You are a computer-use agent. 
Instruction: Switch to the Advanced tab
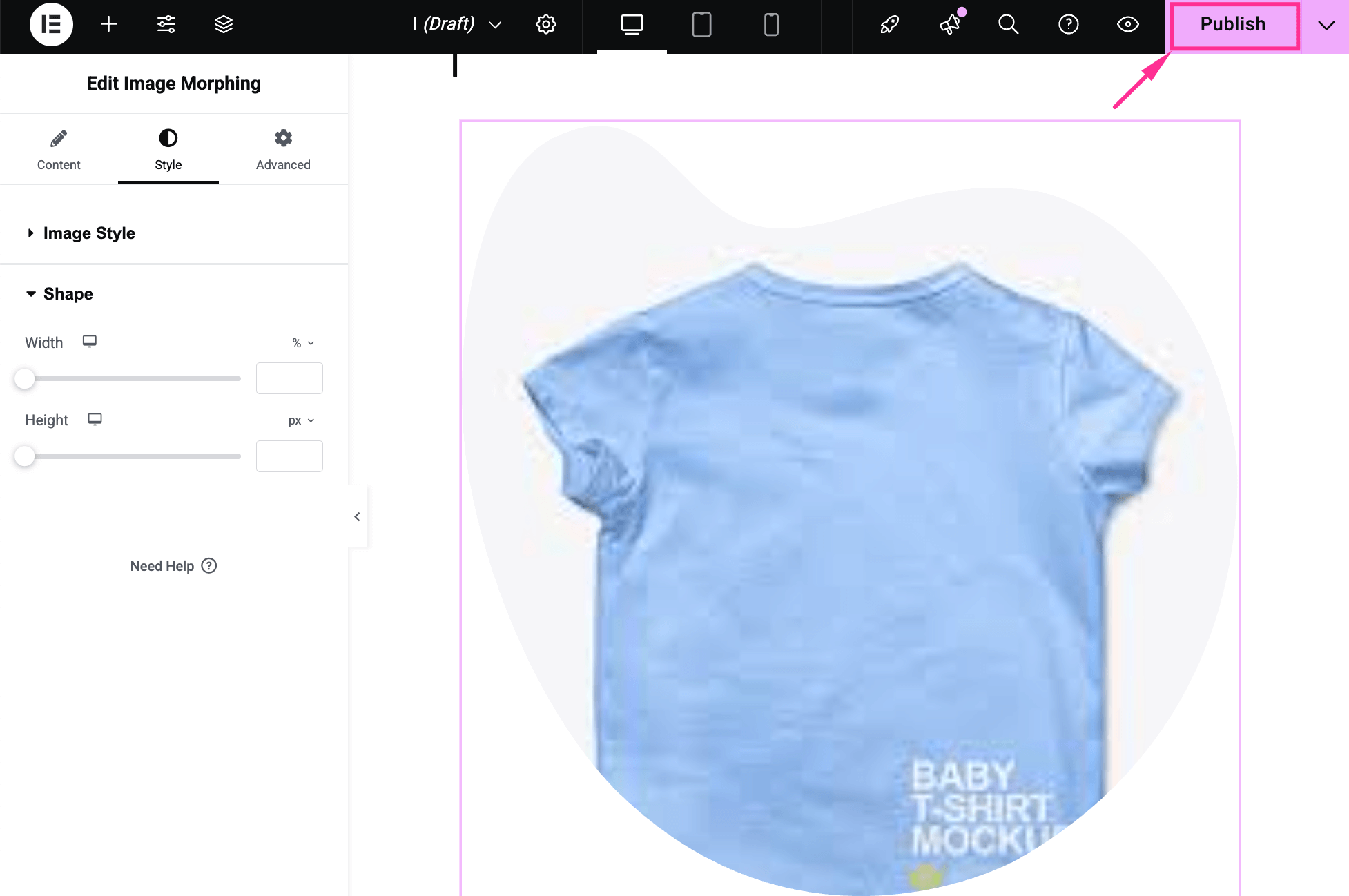[283, 150]
